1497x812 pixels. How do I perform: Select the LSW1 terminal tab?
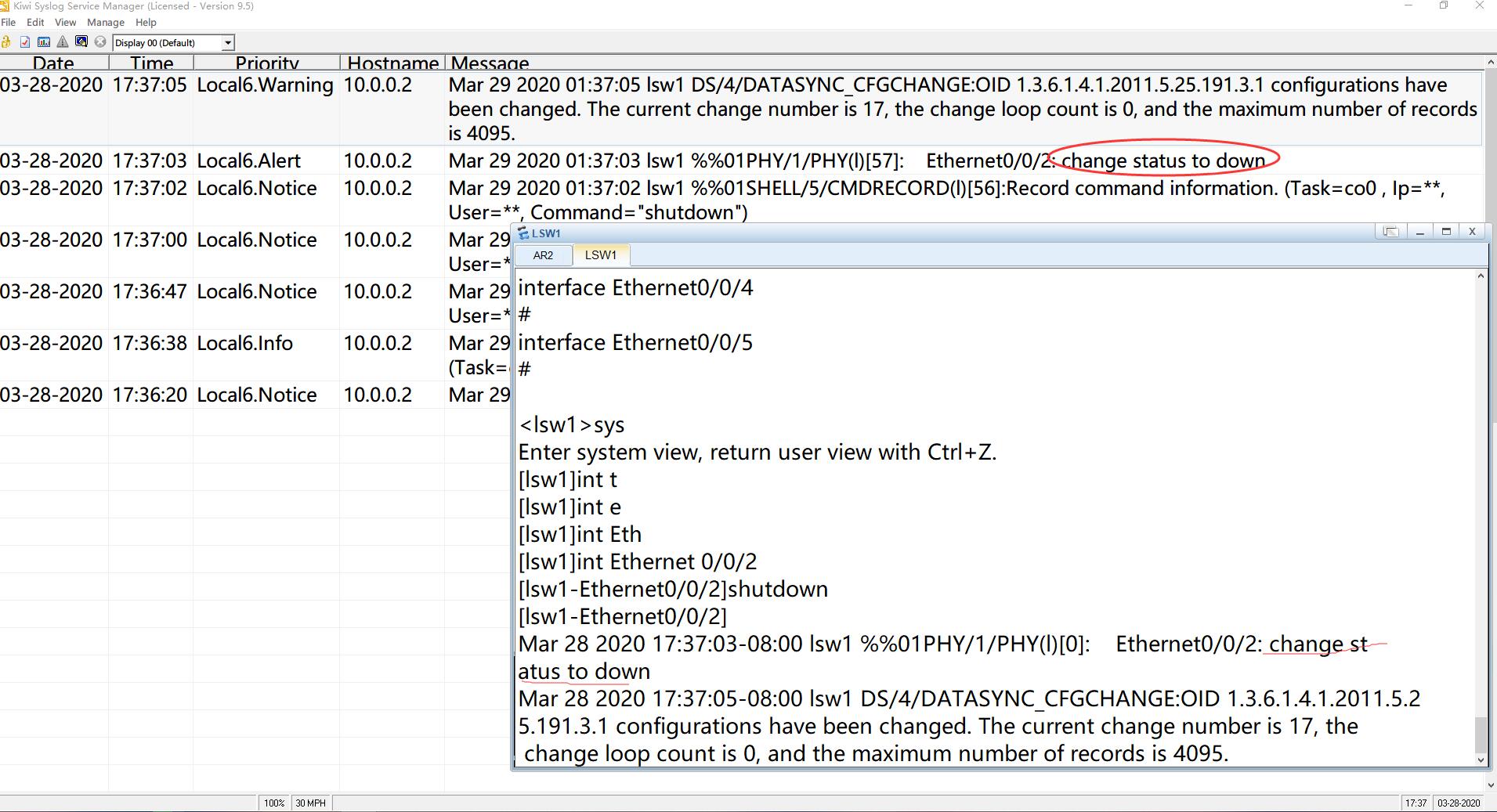click(x=600, y=255)
